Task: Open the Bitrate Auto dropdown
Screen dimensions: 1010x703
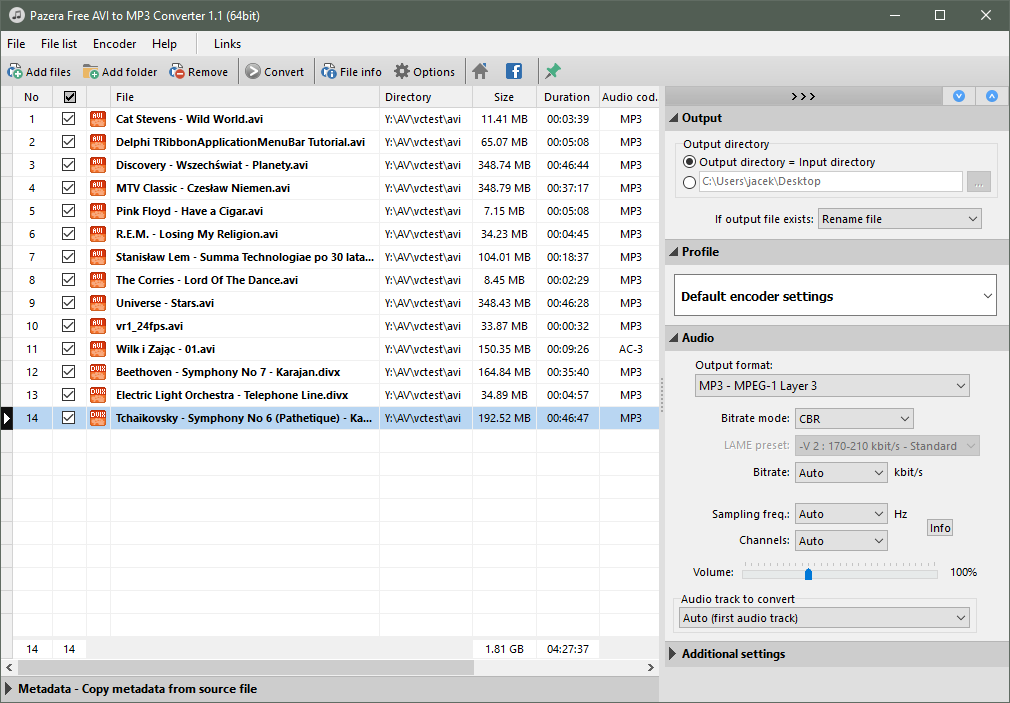Action: 841,473
